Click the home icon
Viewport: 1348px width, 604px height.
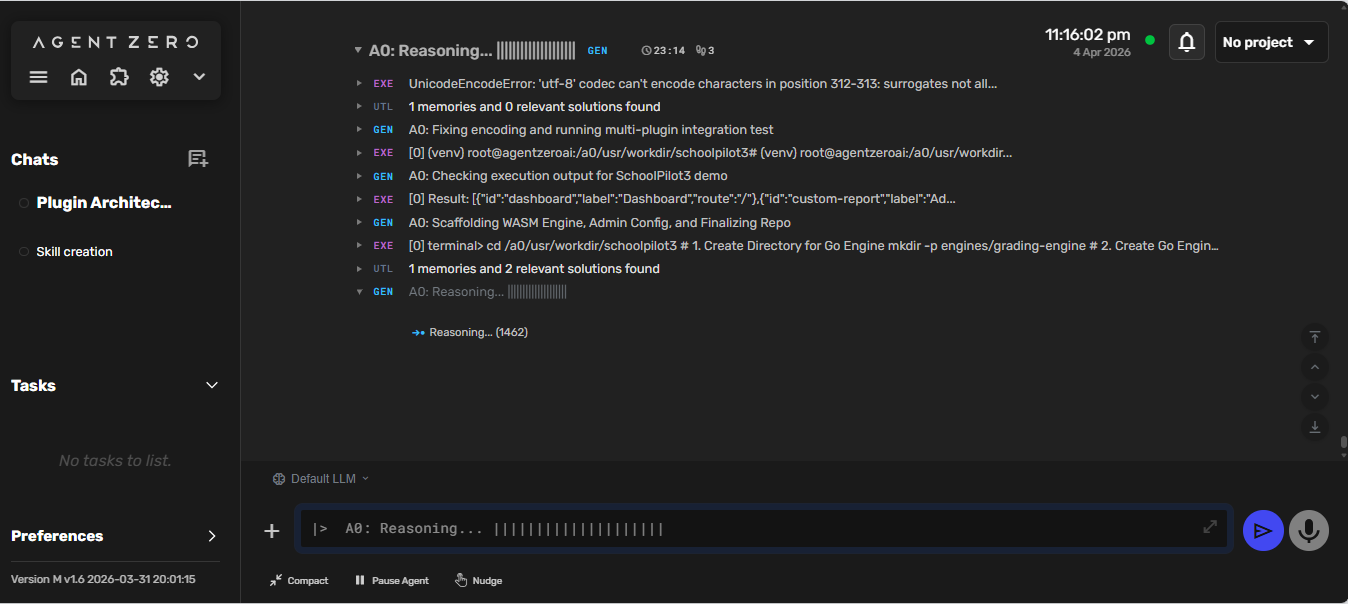(79, 77)
